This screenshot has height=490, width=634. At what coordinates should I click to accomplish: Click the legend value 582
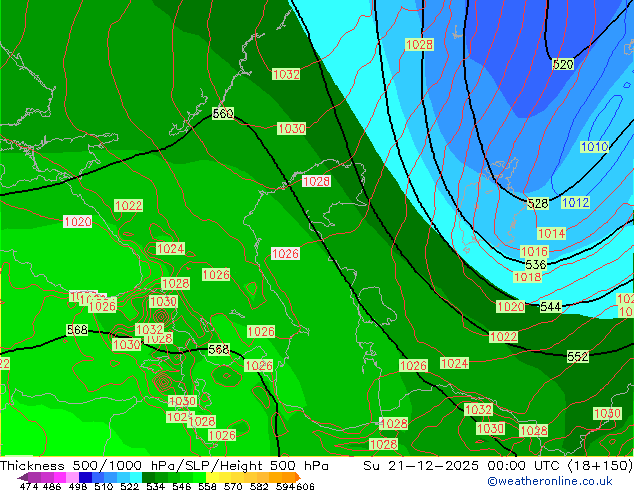click(x=259, y=486)
